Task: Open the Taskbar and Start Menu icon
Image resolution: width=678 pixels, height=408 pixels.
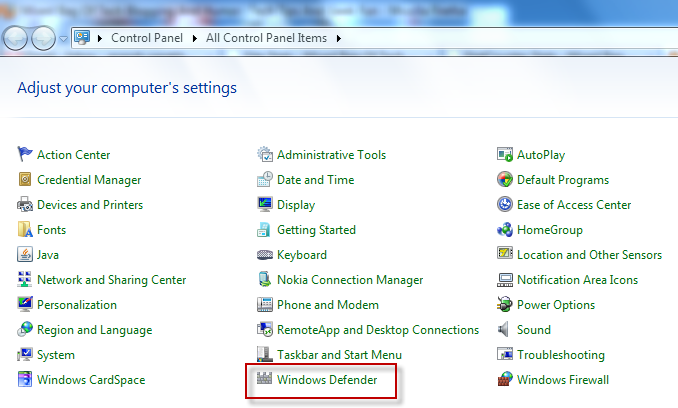Action: coord(265,354)
